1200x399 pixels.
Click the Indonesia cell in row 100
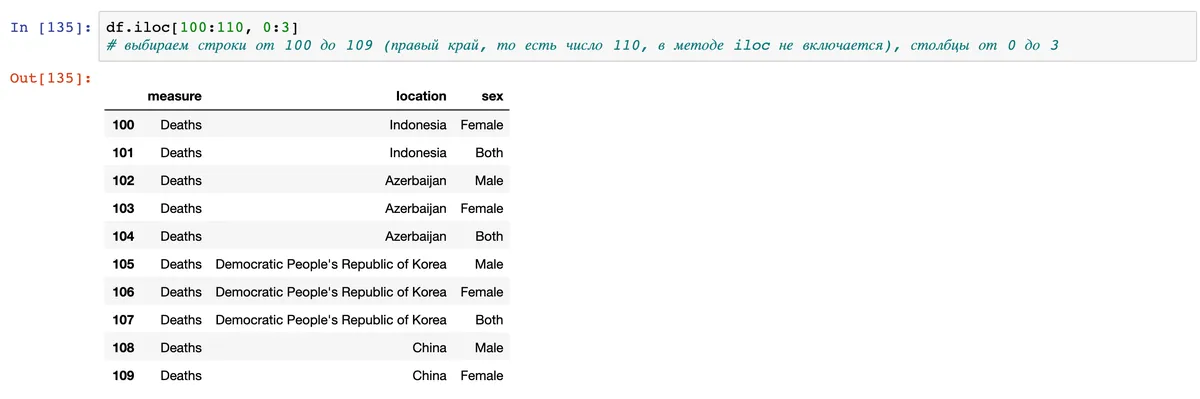click(418, 125)
